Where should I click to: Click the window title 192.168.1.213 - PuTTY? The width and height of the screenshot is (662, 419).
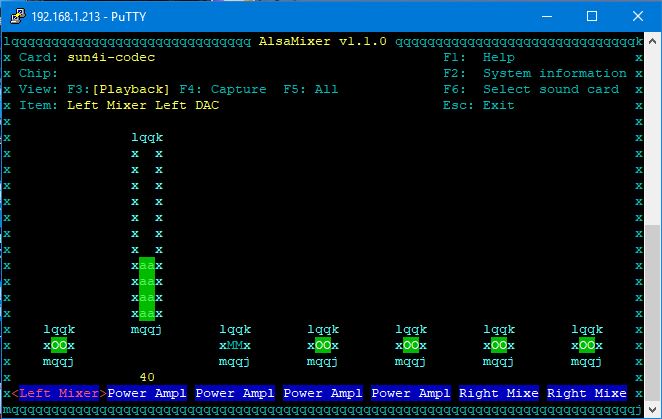pyautogui.click(x=89, y=16)
